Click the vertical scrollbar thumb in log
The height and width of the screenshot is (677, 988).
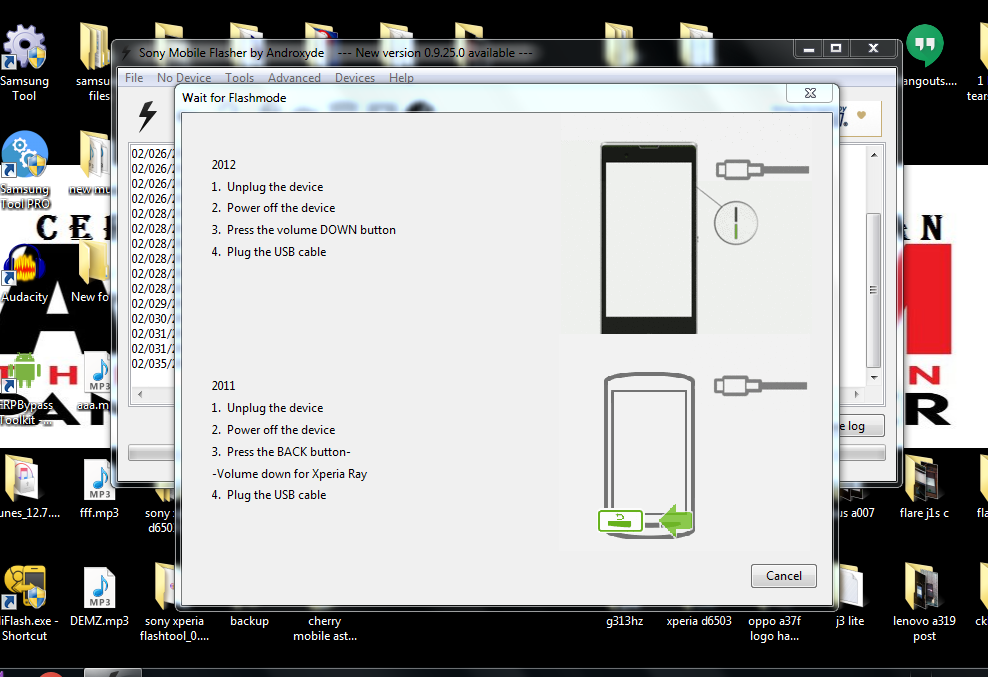873,290
